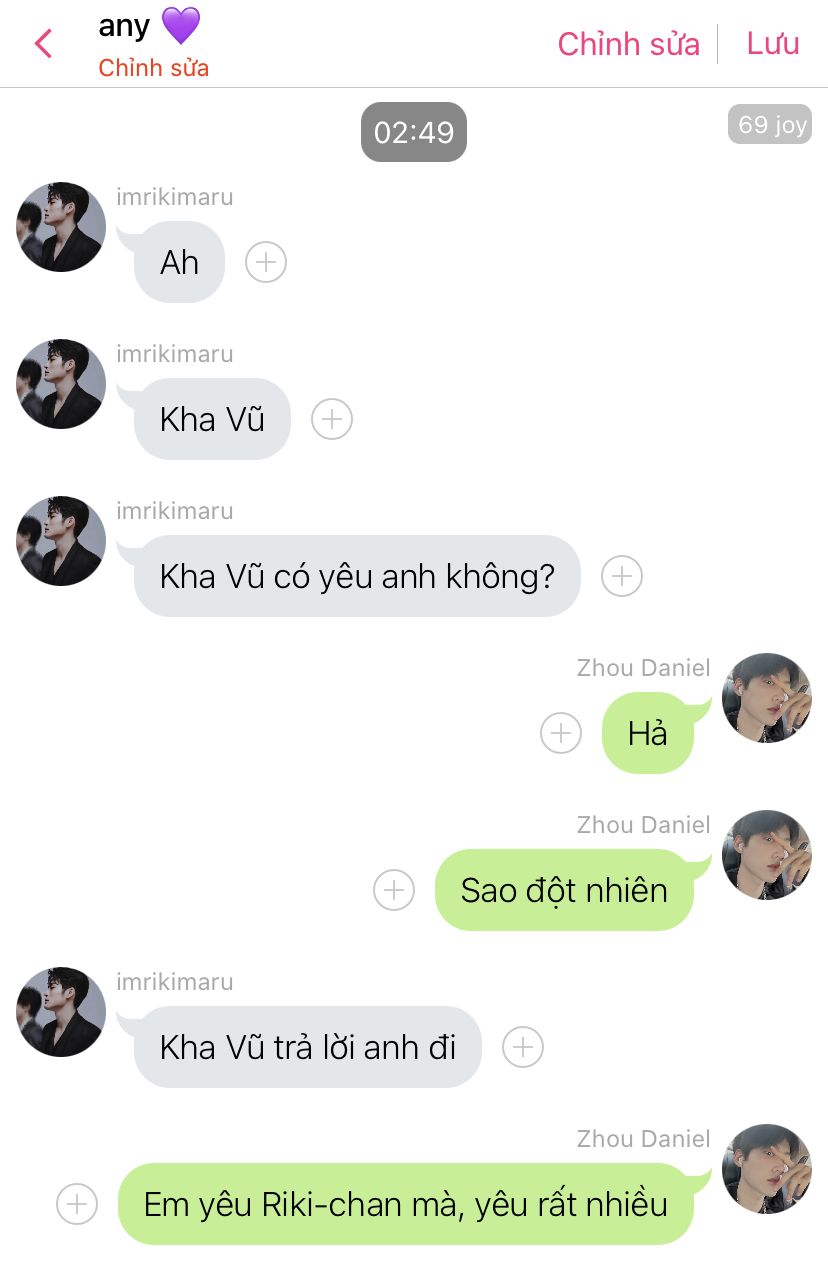This screenshot has width=828, height=1275.
Task: Select the green "Sao đột nhiên" bubble
Action: 564,890
